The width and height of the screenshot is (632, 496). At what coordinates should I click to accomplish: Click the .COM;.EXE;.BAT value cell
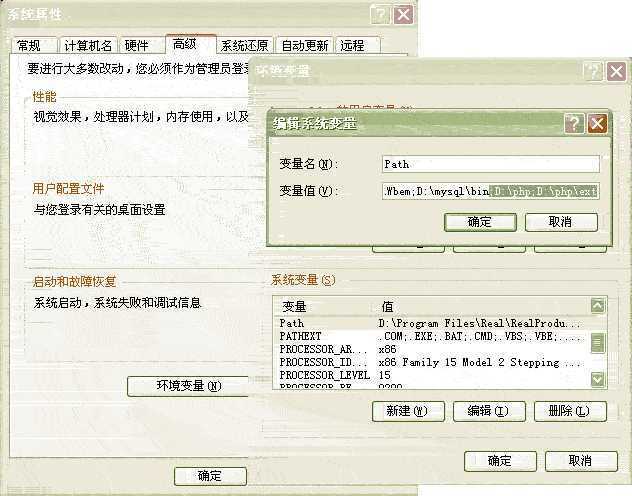481,336
